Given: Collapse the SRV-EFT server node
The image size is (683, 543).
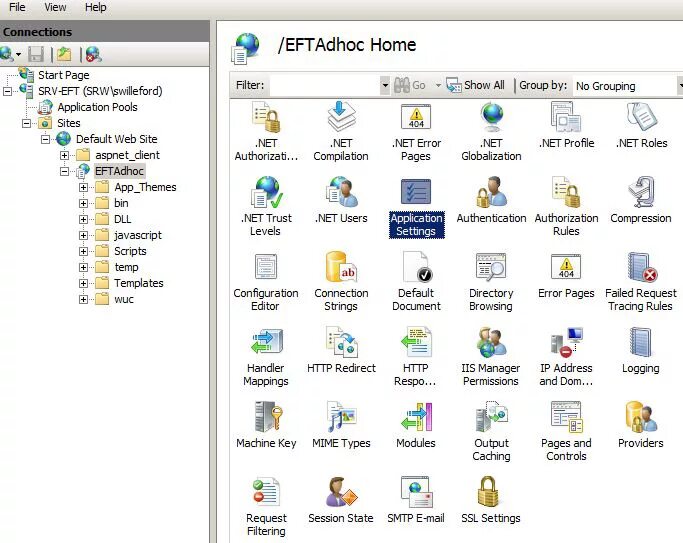Looking at the screenshot, I should pyautogui.click(x=7, y=91).
